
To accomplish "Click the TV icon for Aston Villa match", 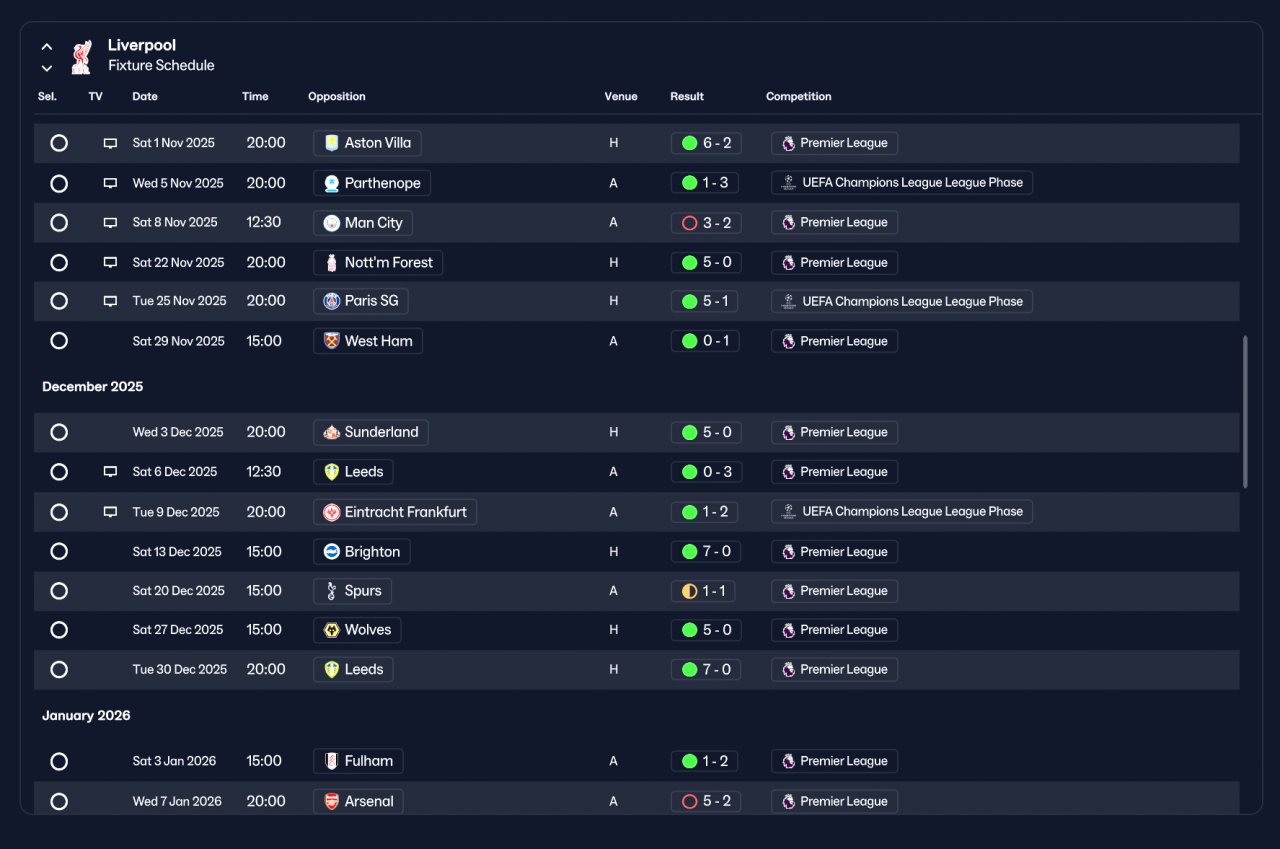I will pos(110,143).
